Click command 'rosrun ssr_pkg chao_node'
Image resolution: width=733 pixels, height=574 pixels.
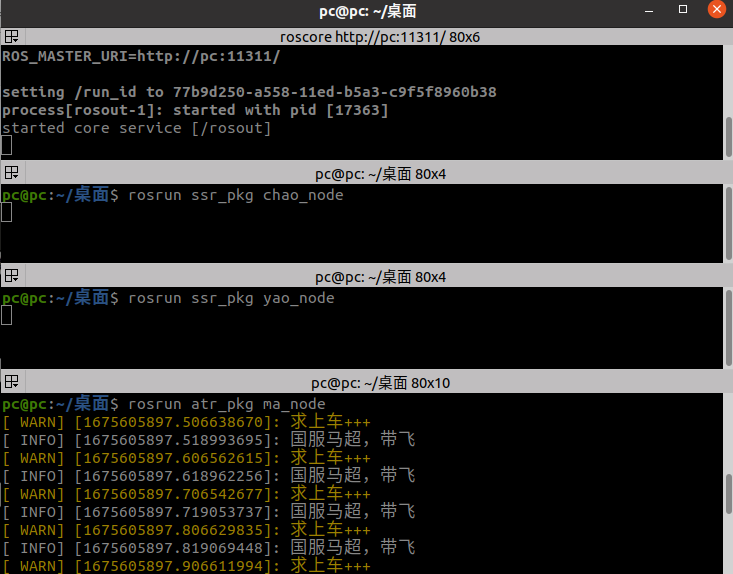point(236,195)
